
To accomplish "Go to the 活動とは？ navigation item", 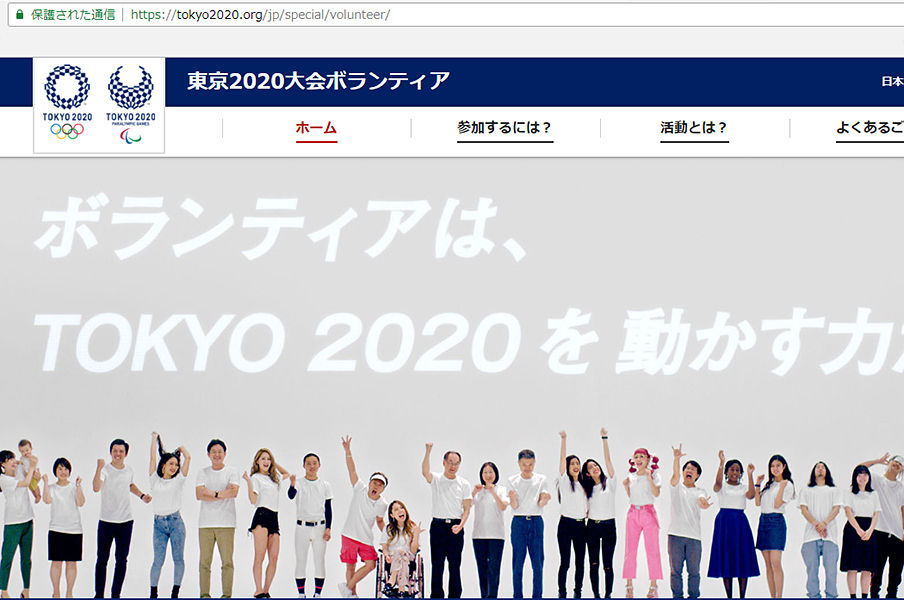I will click(694, 127).
